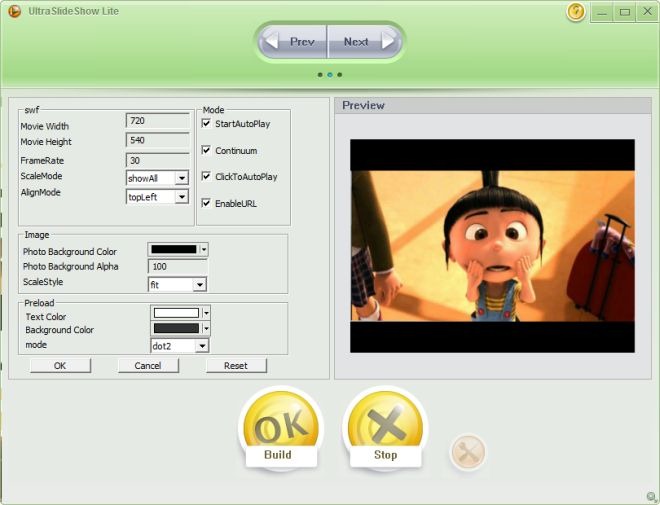The image size is (660, 505).
Task: Open the AlignMode topLeft dropdown
Action: 157,197
